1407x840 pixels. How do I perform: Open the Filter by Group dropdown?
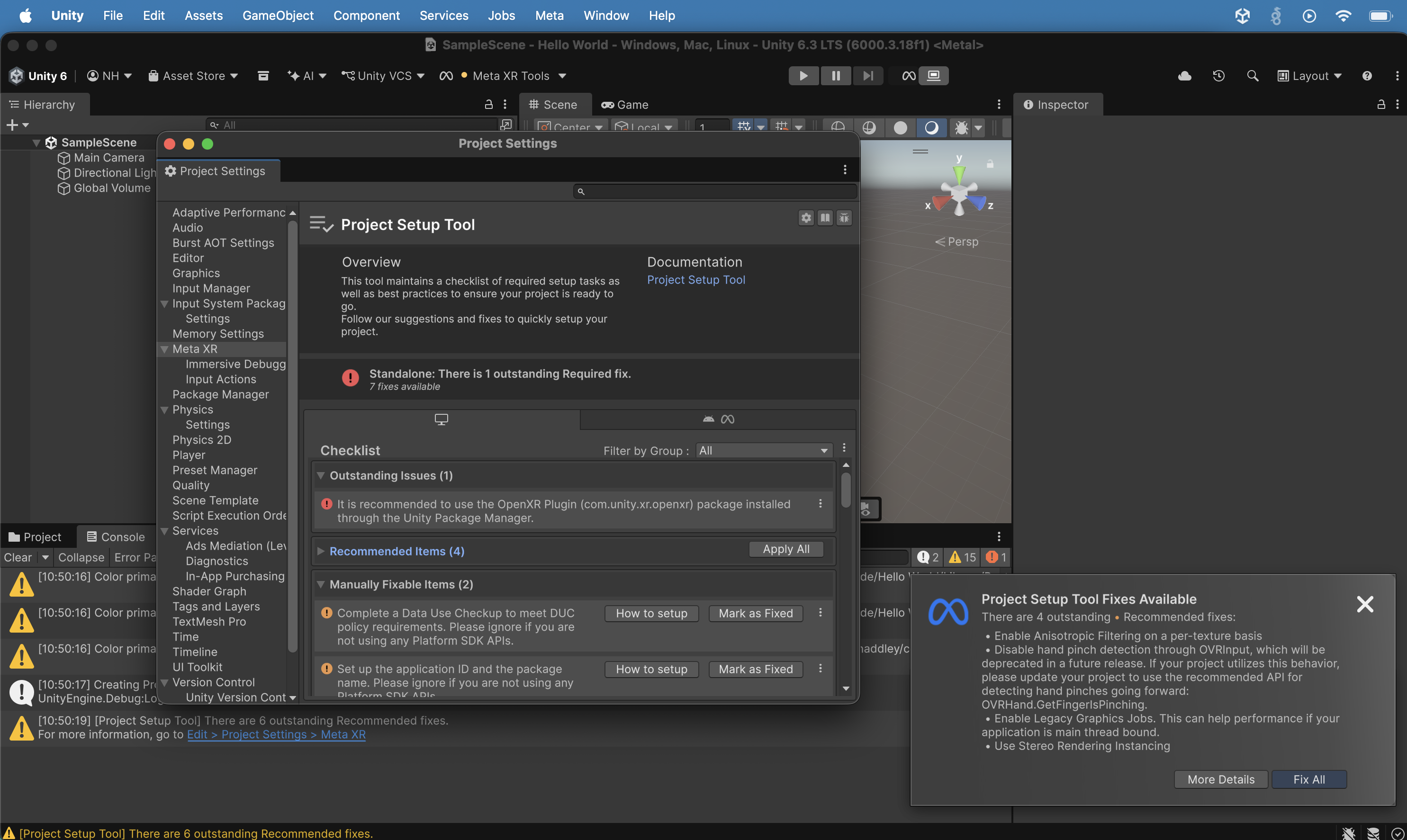point(764,451)
